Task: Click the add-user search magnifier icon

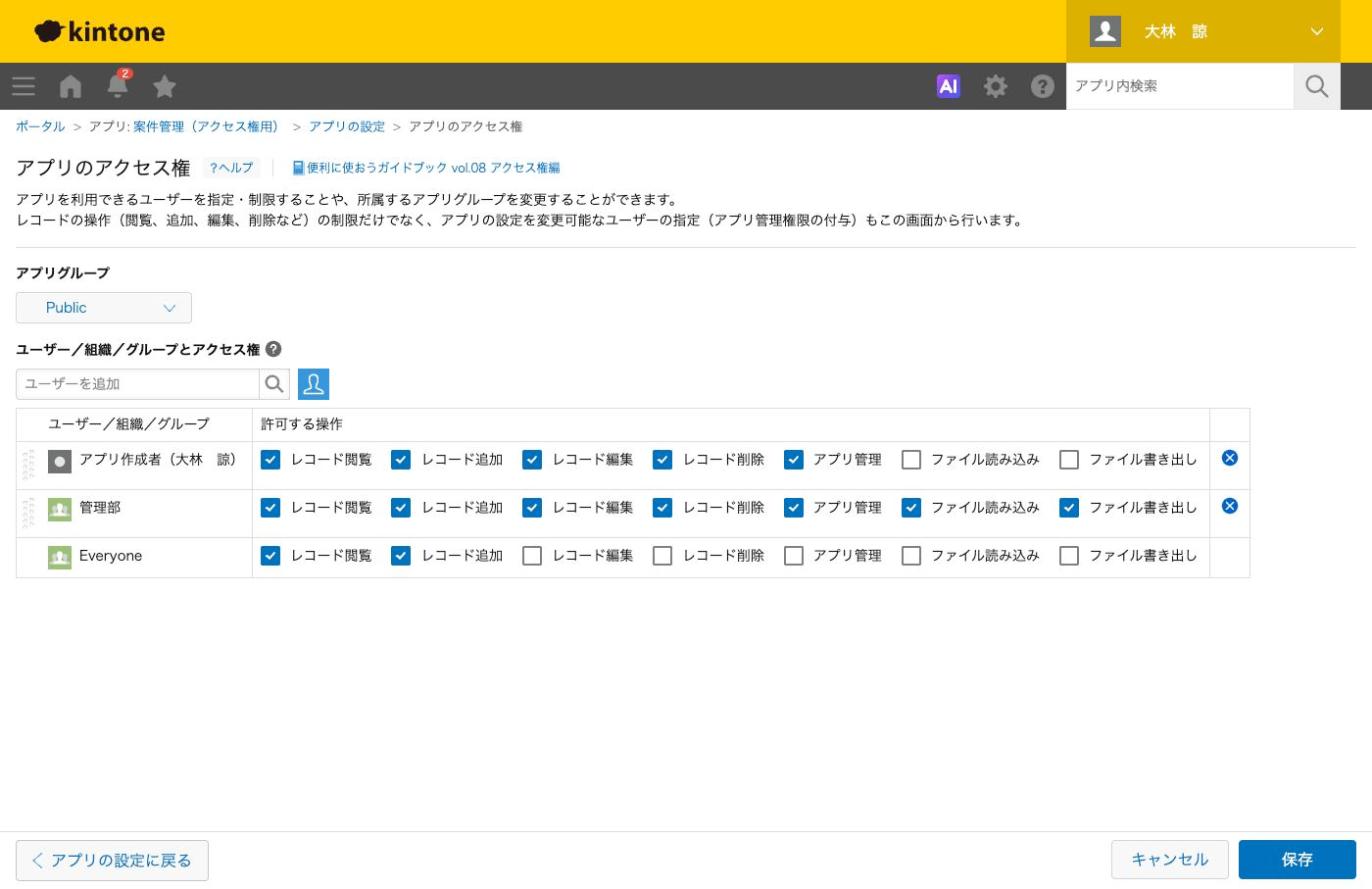Action: (274, 384)
